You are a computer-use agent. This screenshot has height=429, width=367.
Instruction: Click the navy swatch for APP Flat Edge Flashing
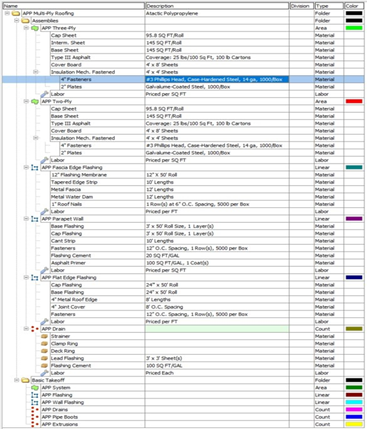click(x=354, y=277)
